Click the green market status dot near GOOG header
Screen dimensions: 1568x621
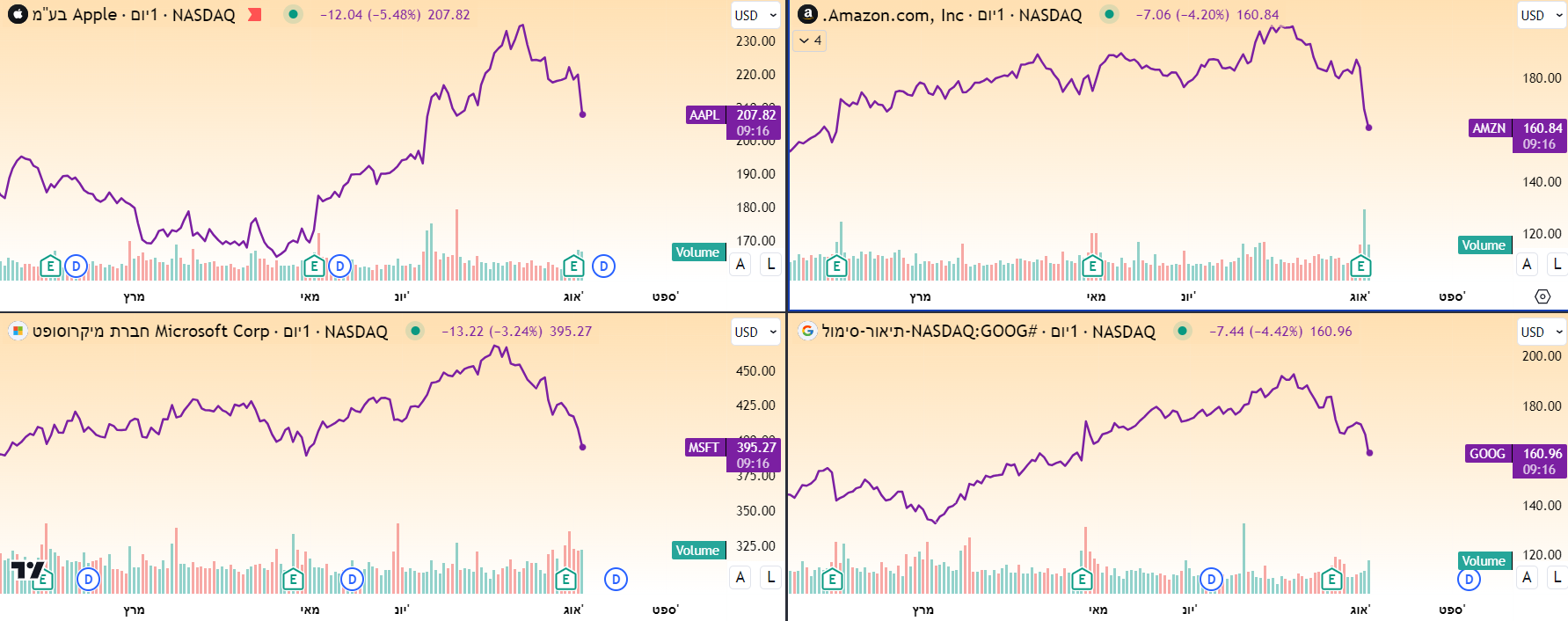click(x=1183, y=332)
